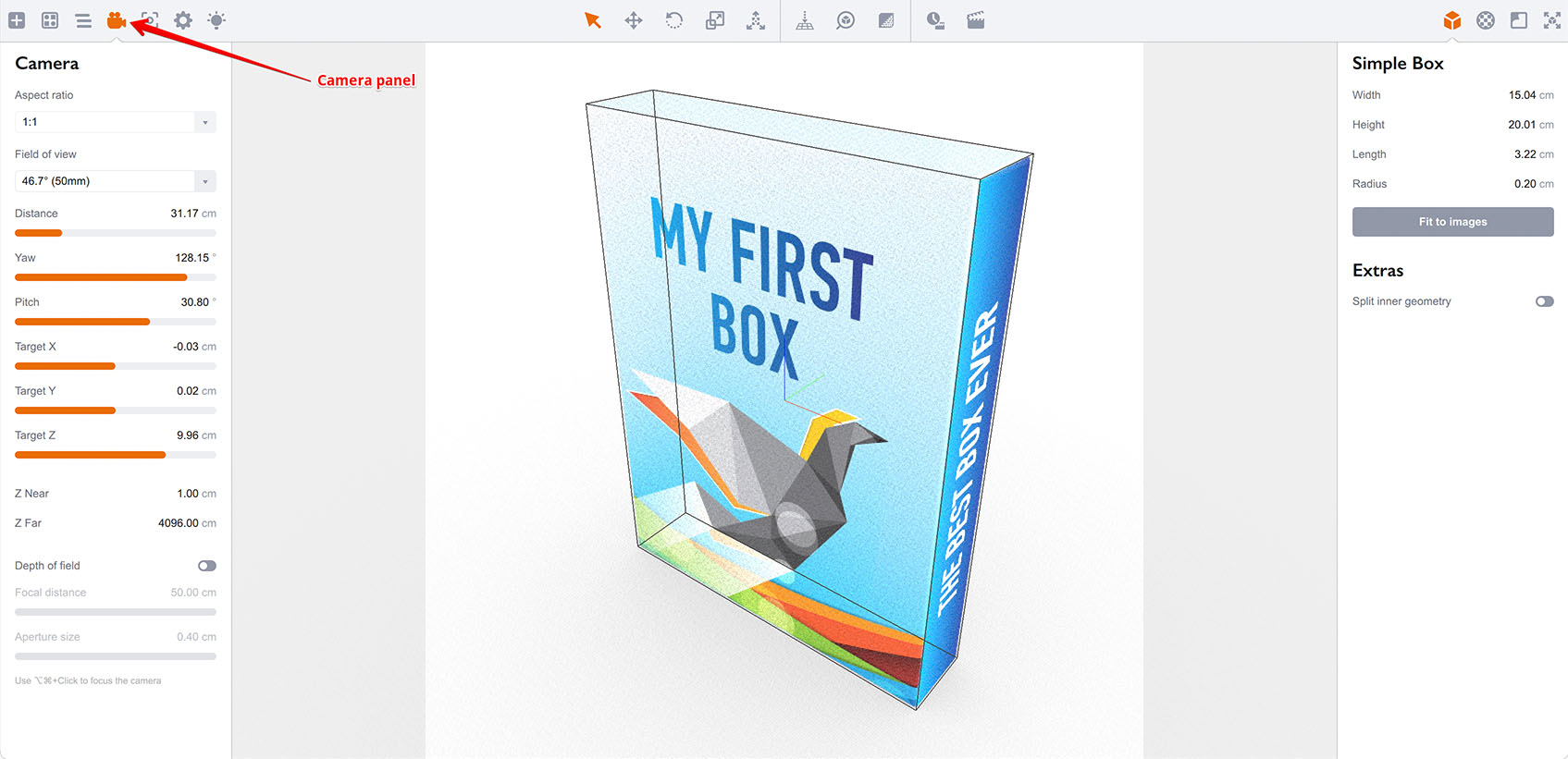The image size is (1568, 759).
Task: Open the hamburger list panel tab
Action: coord(83,20)
